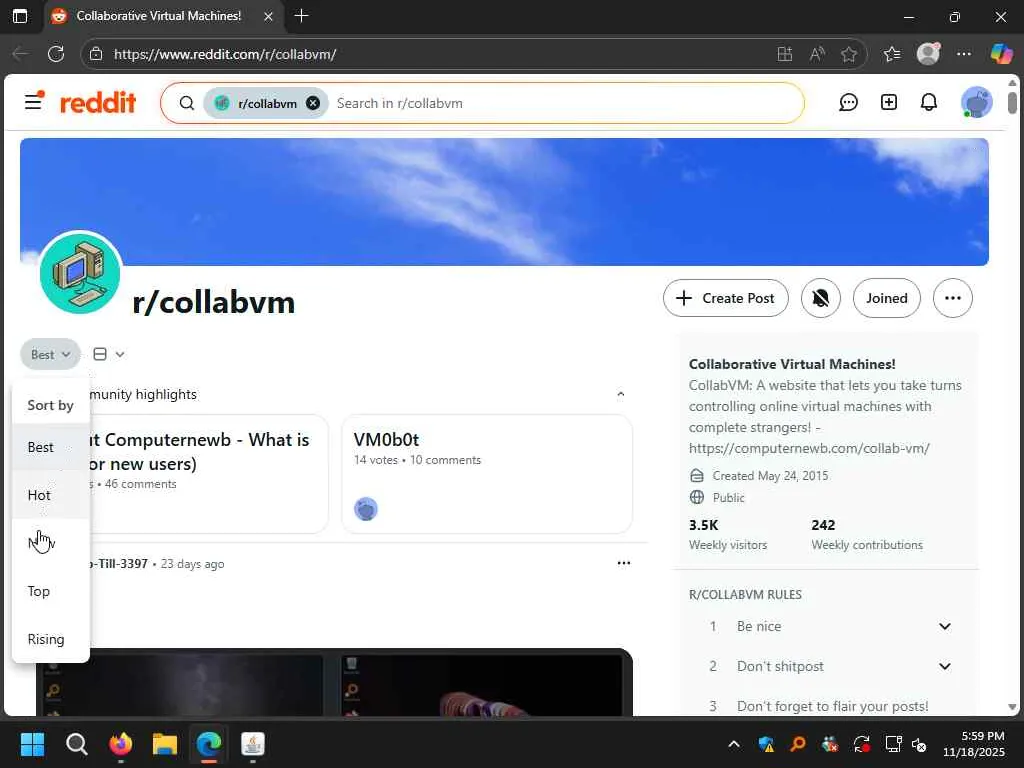The image size is (1024, 768).
Task: Click the avatar in the VM0b0t card
Action: (x=366, y=509)
